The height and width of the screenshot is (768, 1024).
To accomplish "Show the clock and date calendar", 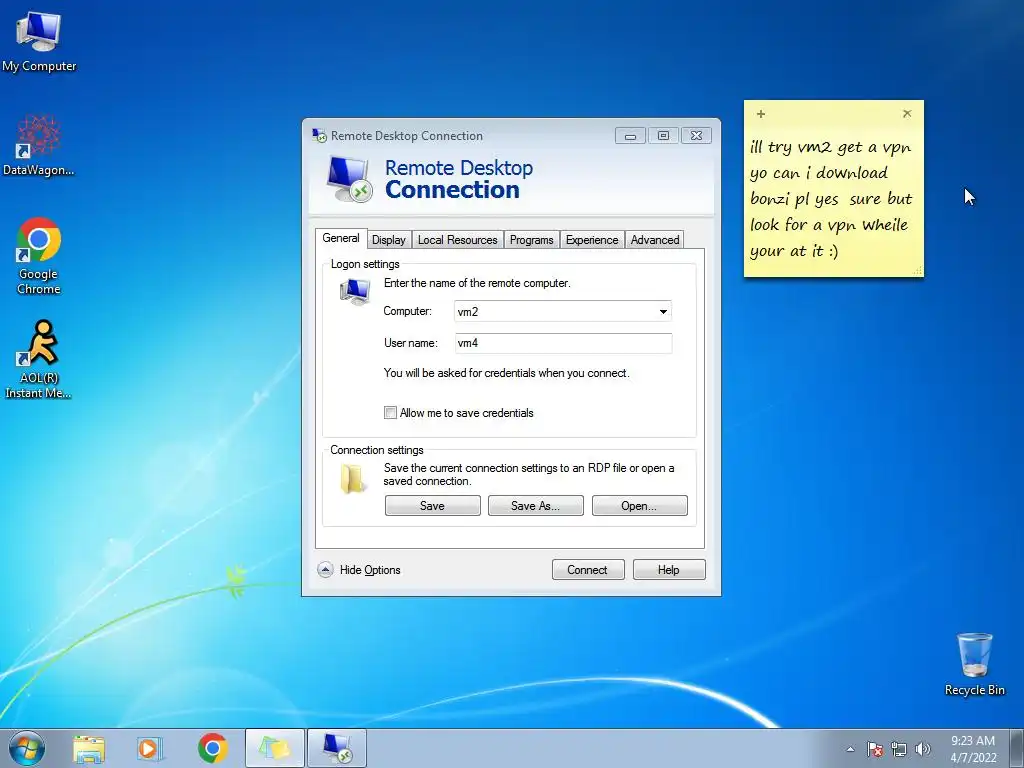I will coord(973,749).
